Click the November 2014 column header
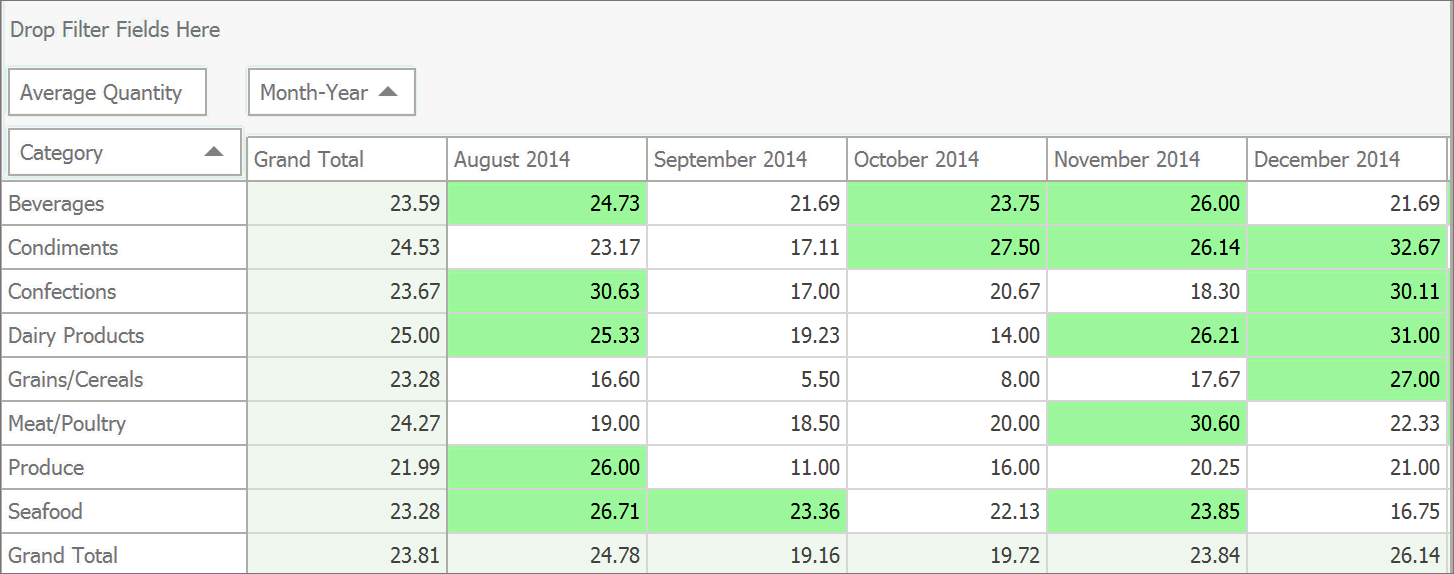Screen dimensions: 1454x574 pyautogui.click(x=1146, y=159)
